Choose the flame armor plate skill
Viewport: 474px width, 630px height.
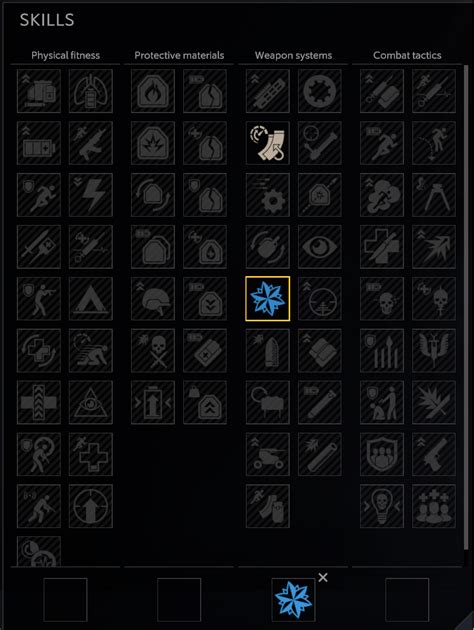(153, 91)
